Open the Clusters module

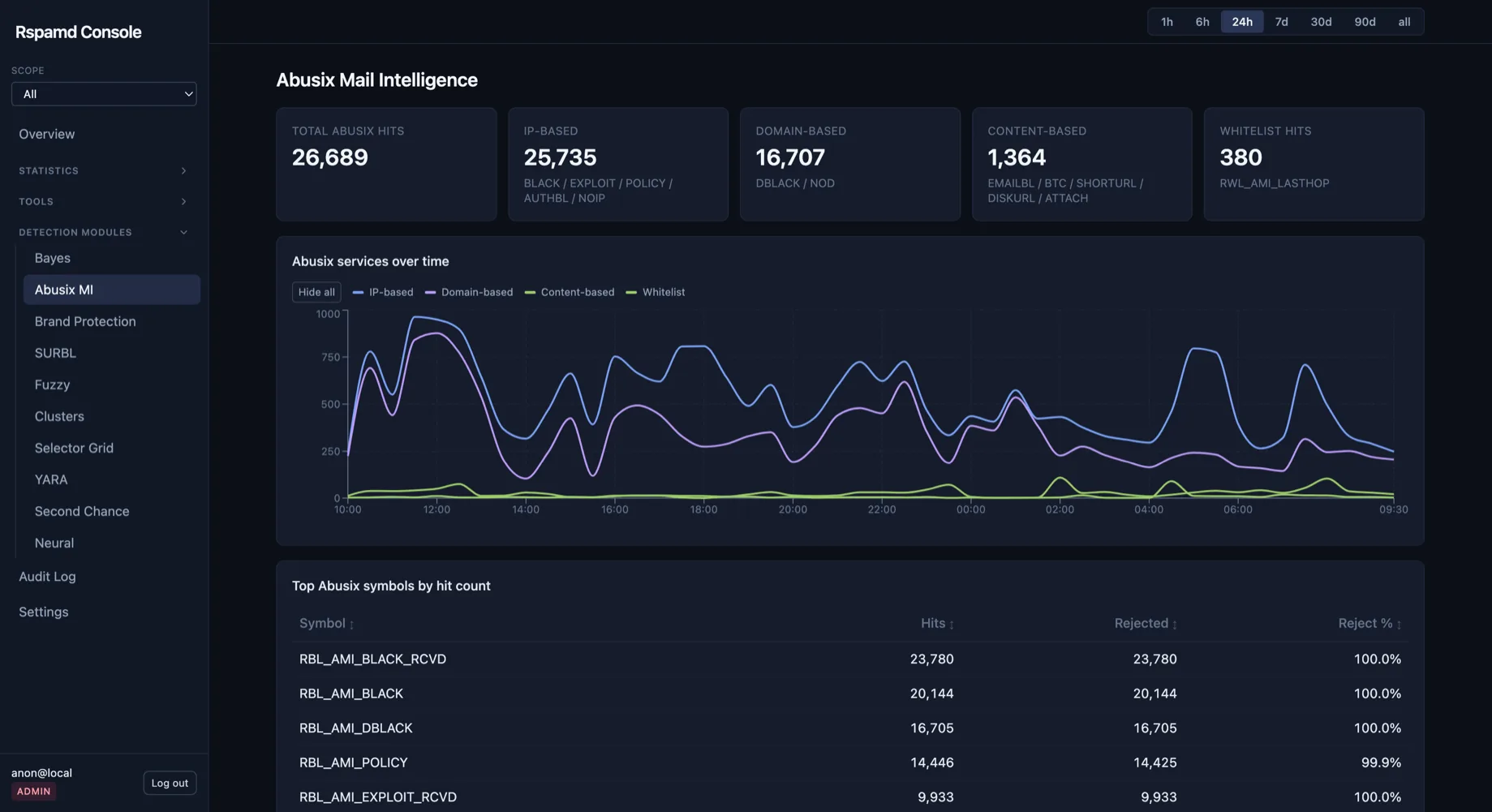(x=59, y=416)
